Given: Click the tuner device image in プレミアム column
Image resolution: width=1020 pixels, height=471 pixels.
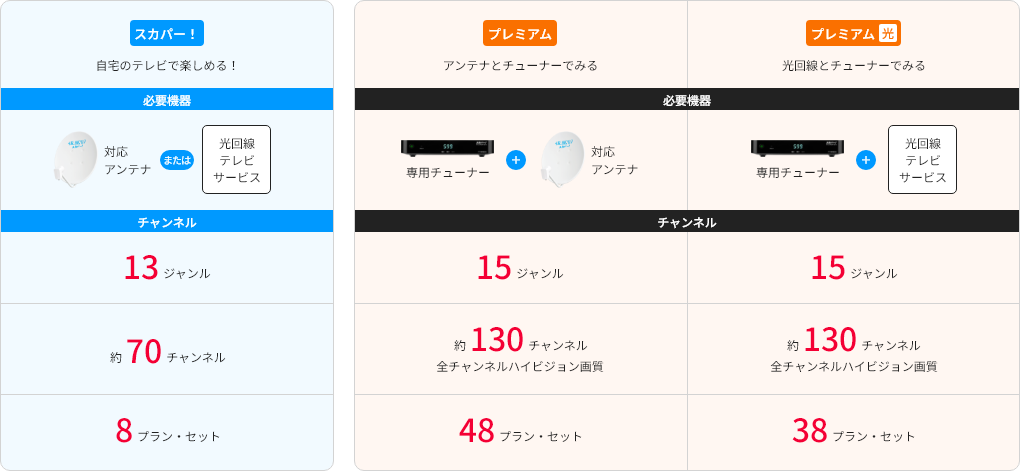Looking at the screenshot, I should (448, 148).
